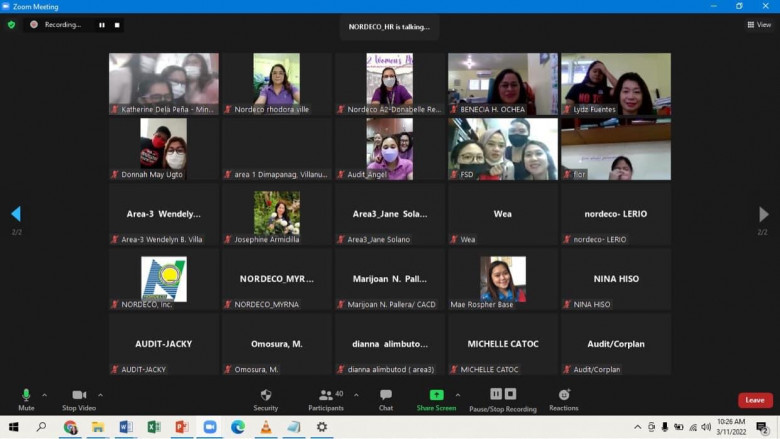The height and width of the screenshot is (439, 780).
Task: Open the Security options
Action: [x=265, y=399]
